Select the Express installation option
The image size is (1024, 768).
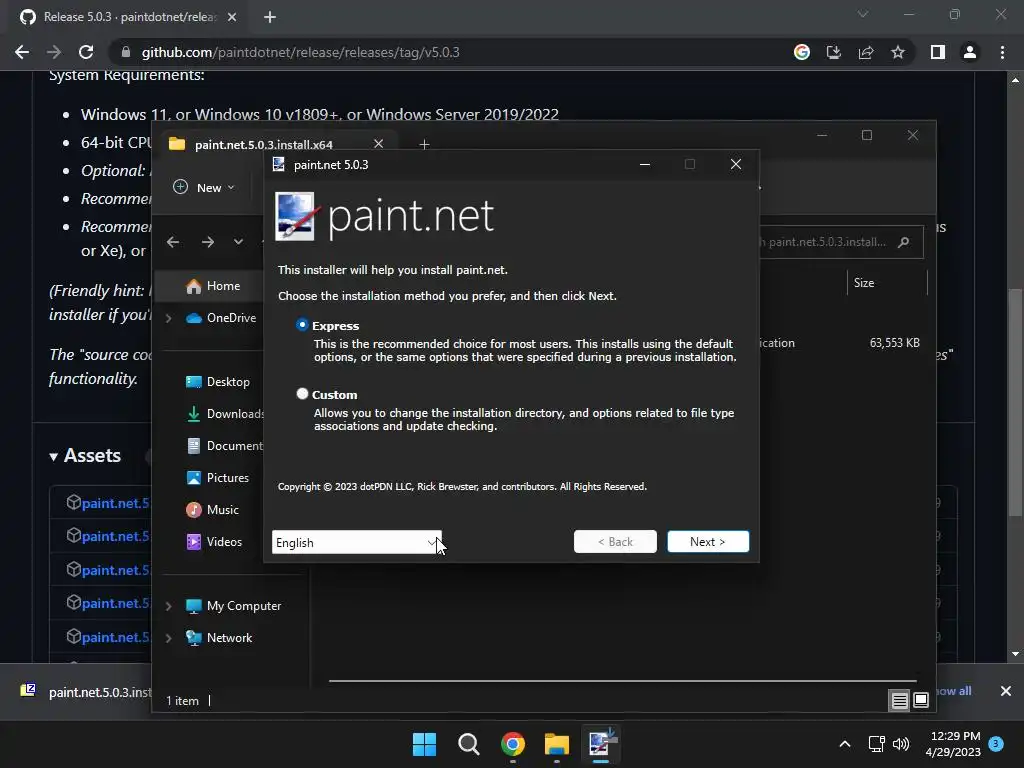tap(302, 325)
